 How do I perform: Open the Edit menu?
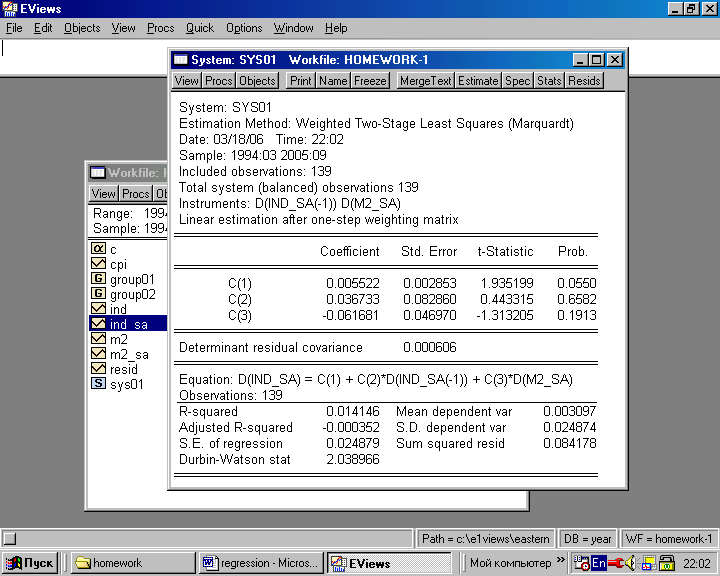tap(43, 28)
